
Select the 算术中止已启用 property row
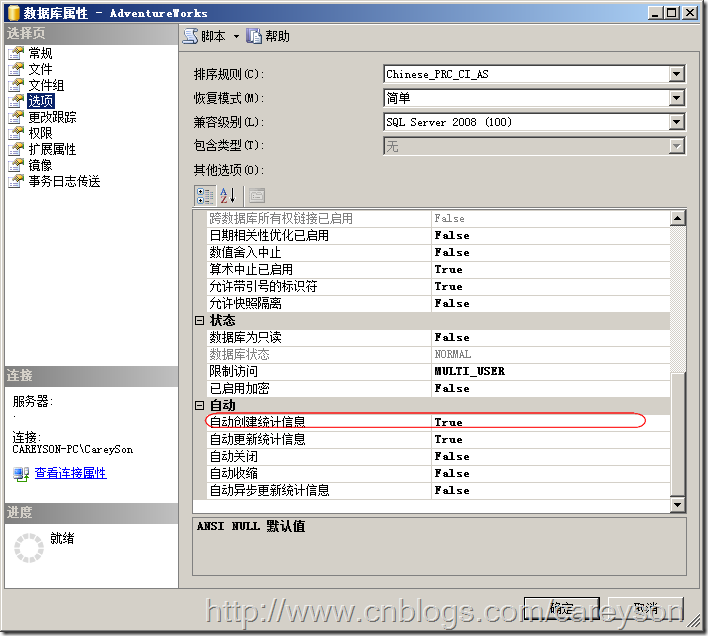(x=438, y=269)
